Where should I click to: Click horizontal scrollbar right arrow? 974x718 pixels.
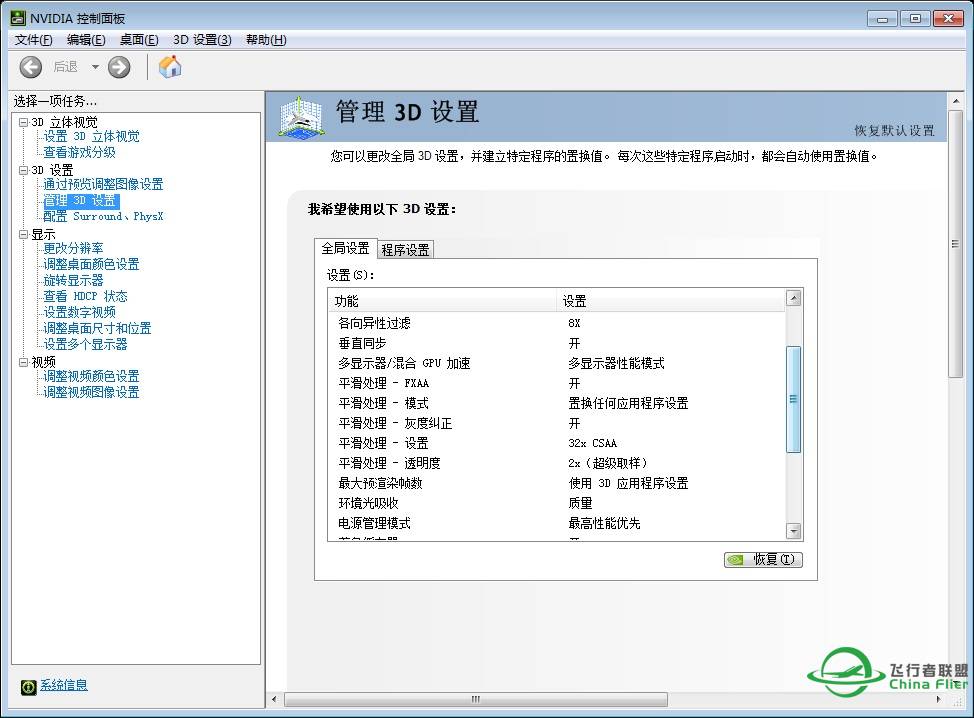939,699
